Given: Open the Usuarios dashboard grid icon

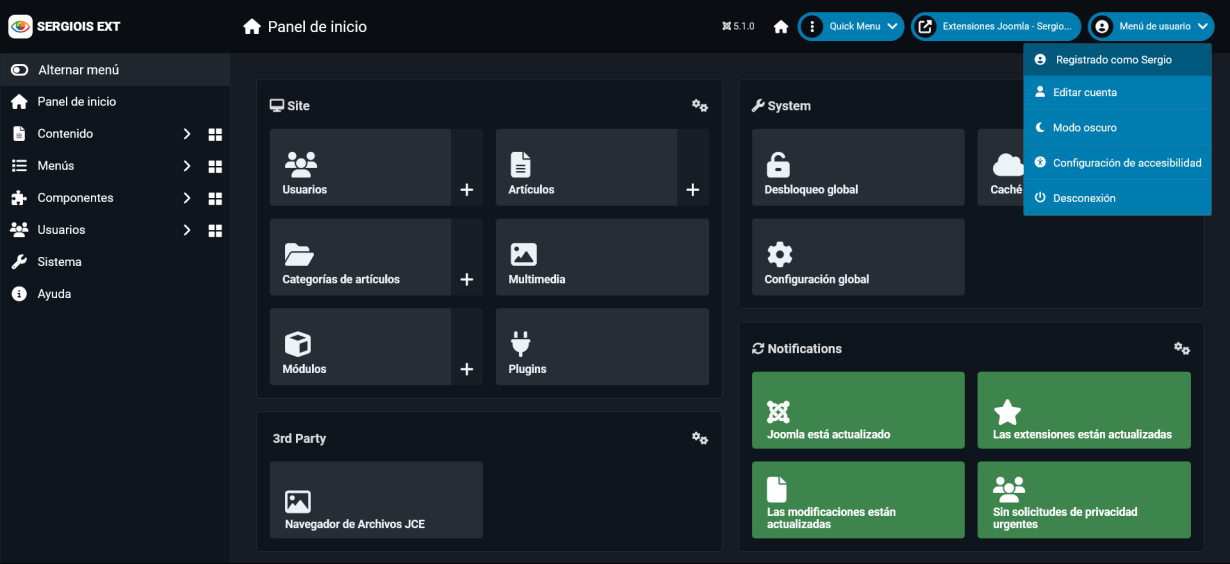Looking at the screenshot, I should click(x=215, y=230).
